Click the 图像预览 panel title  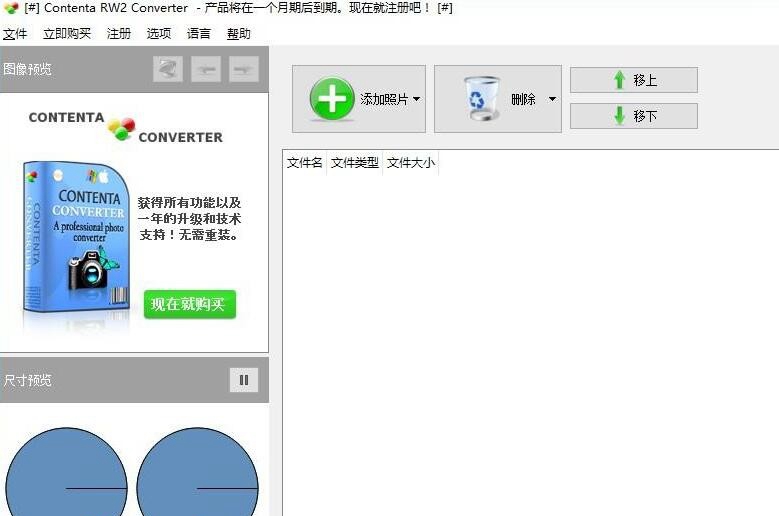pyautogui.click(x=27, y=69)
